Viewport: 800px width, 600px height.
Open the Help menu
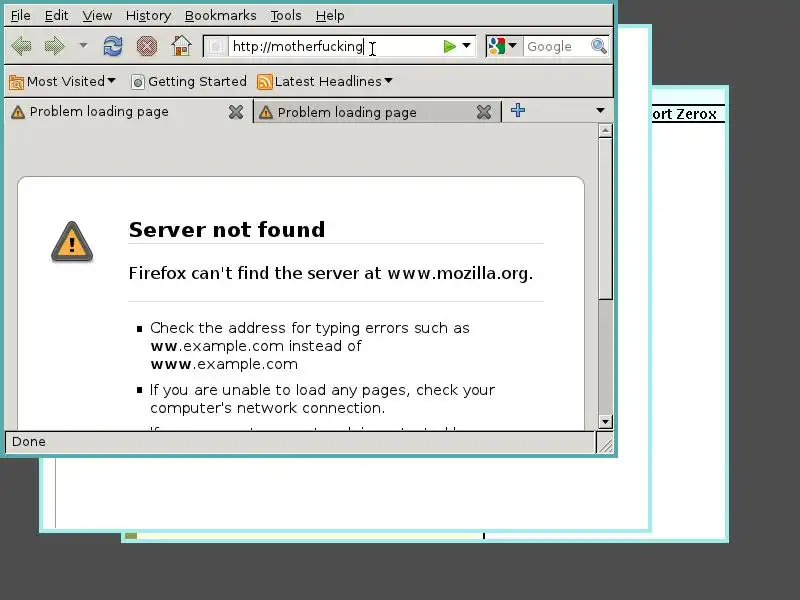[330, 16]
